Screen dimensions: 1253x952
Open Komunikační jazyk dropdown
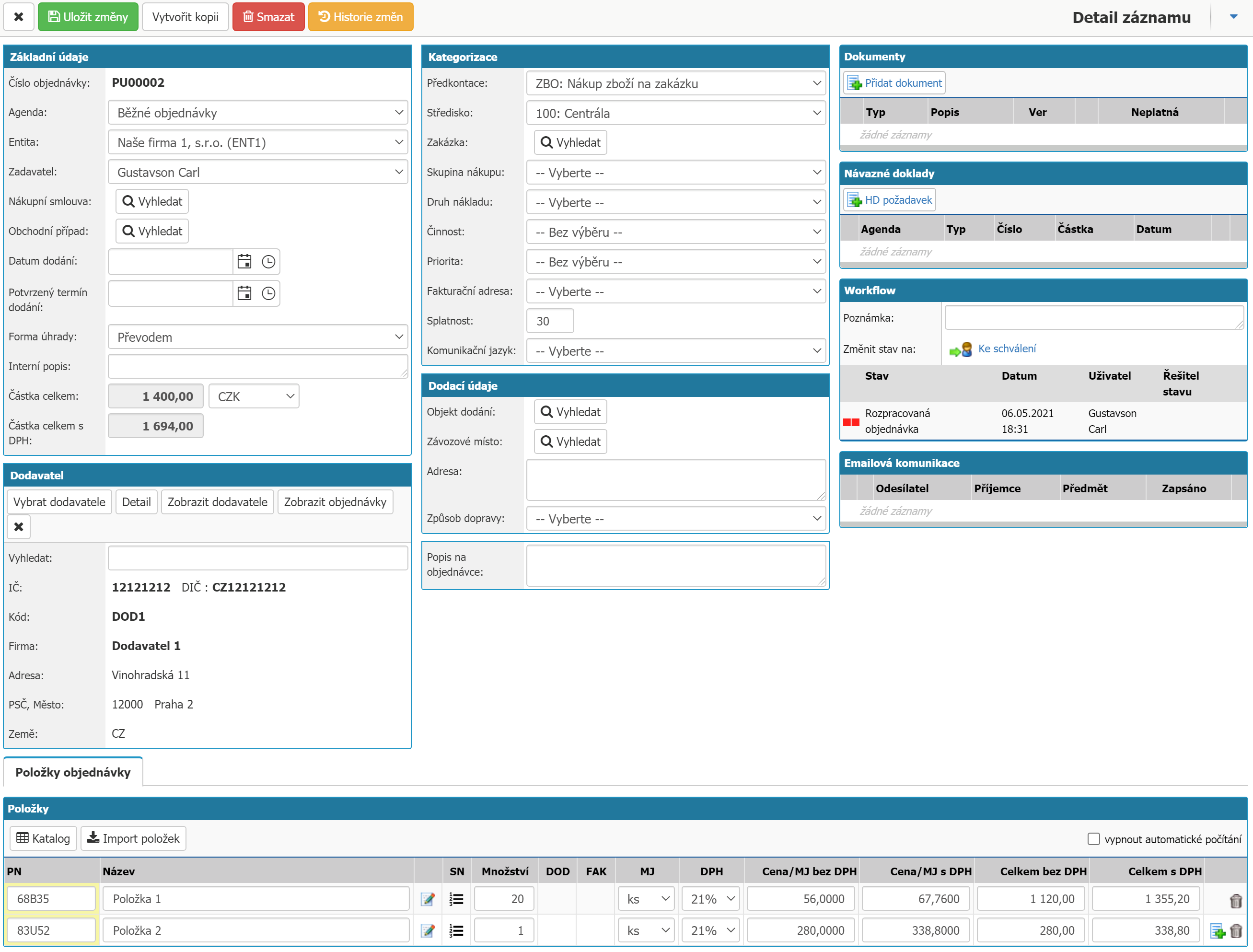tap(675, 351)
